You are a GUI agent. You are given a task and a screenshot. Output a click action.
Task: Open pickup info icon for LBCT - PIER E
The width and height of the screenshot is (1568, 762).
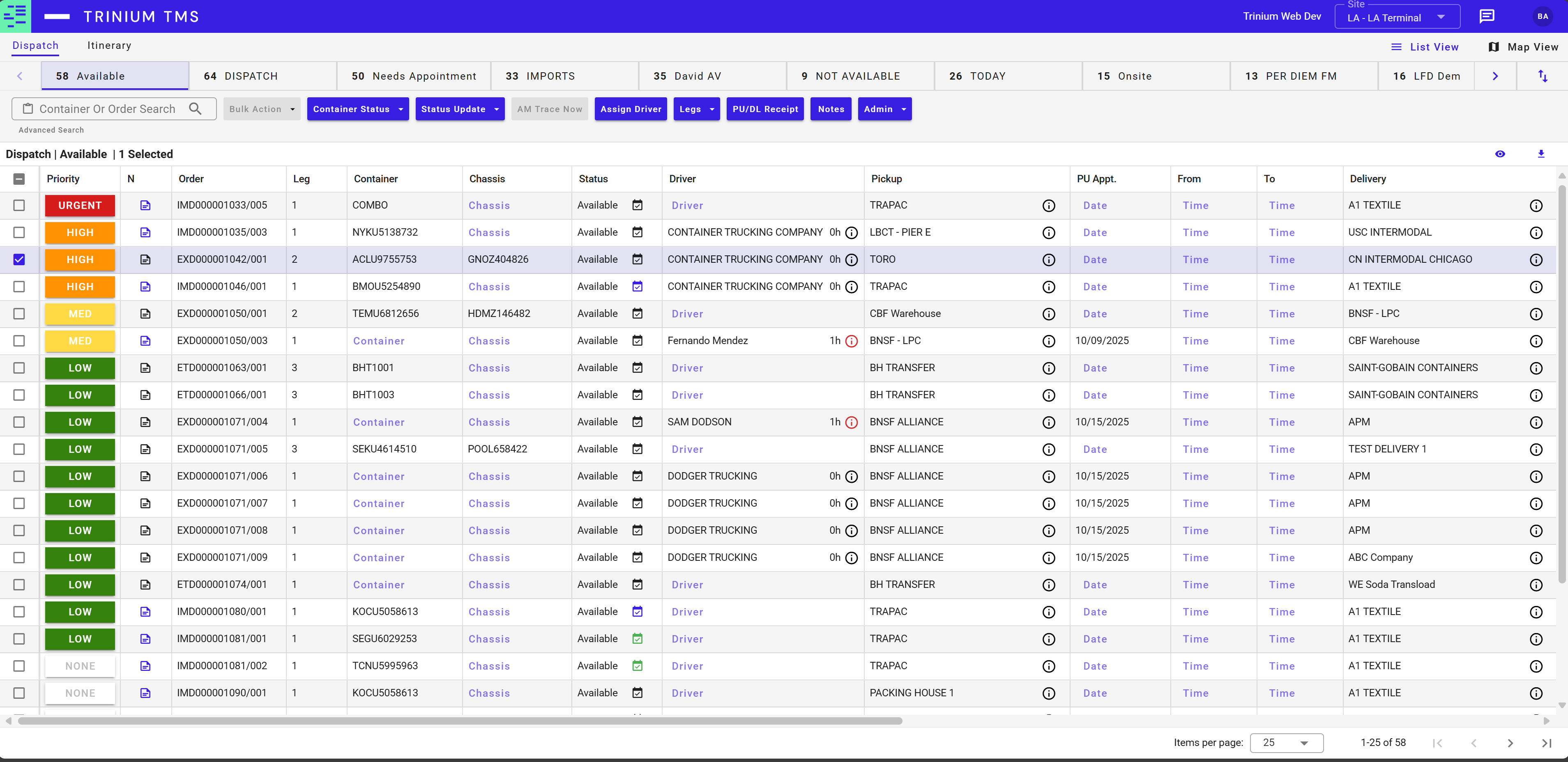click(1048, 233)
